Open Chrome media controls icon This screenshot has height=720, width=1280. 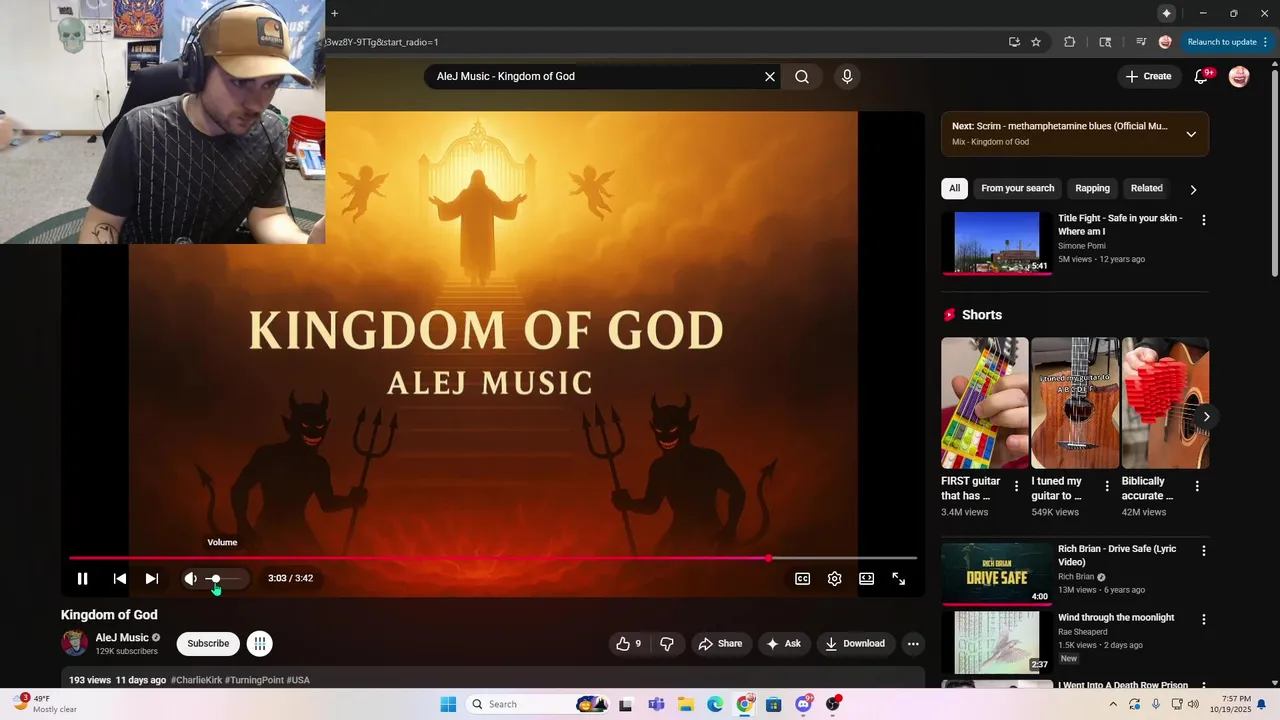click(x=1141, y=42)
